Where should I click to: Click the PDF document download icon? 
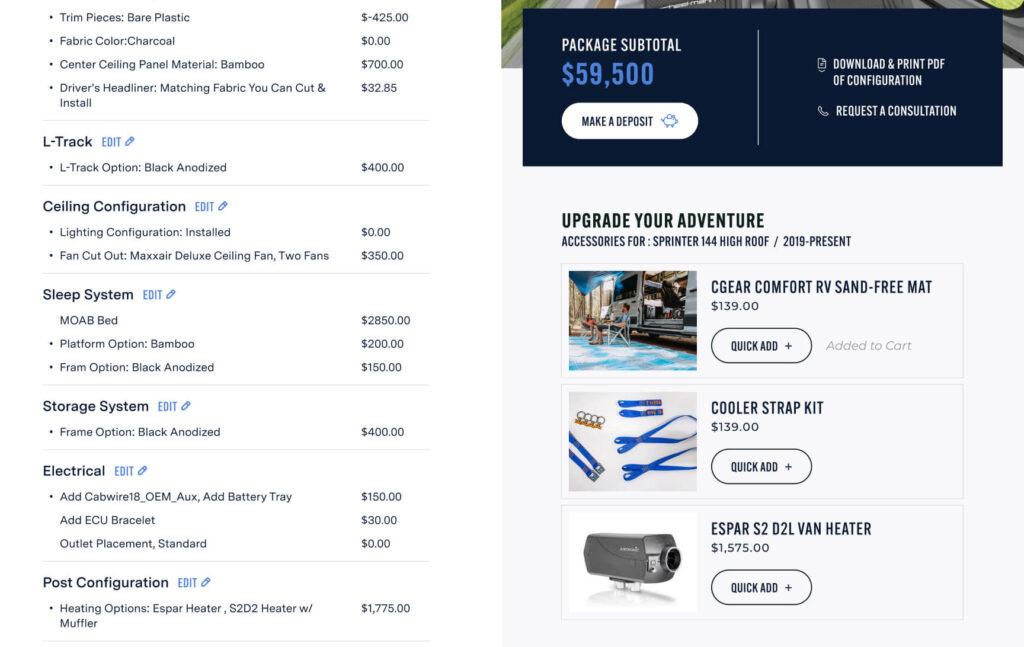[x=822, y=64]
